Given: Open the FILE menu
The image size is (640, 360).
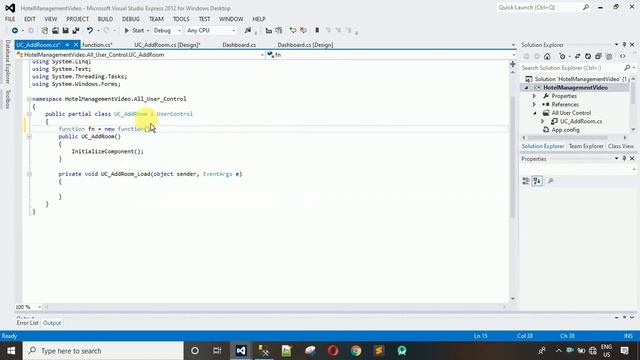Looking at the screenshot, I should click(x=10, y=19).
